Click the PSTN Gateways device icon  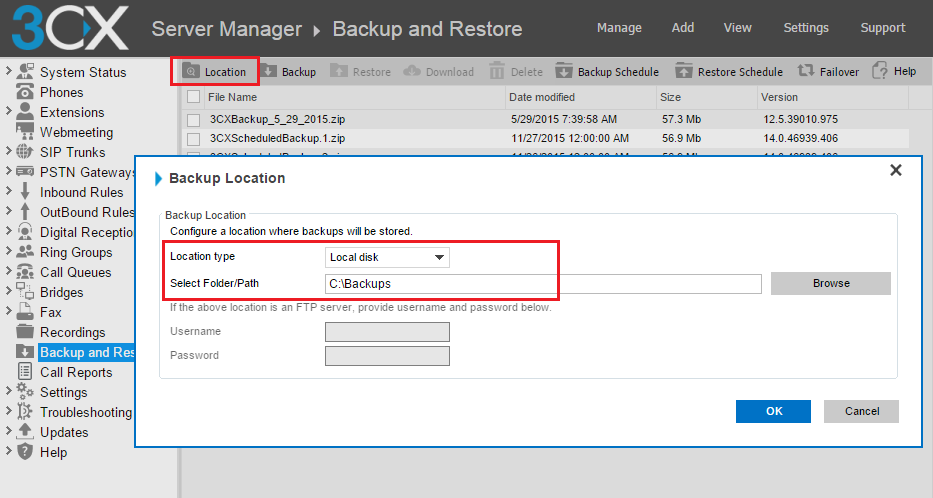[x=25, y=171]
